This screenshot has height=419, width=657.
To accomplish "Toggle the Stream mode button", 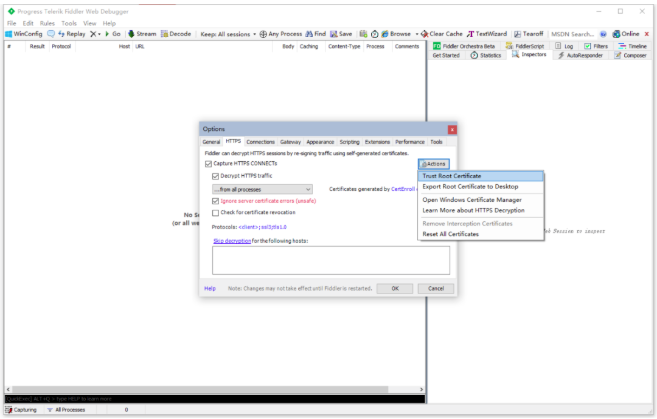I will click(x=142, y=34).
